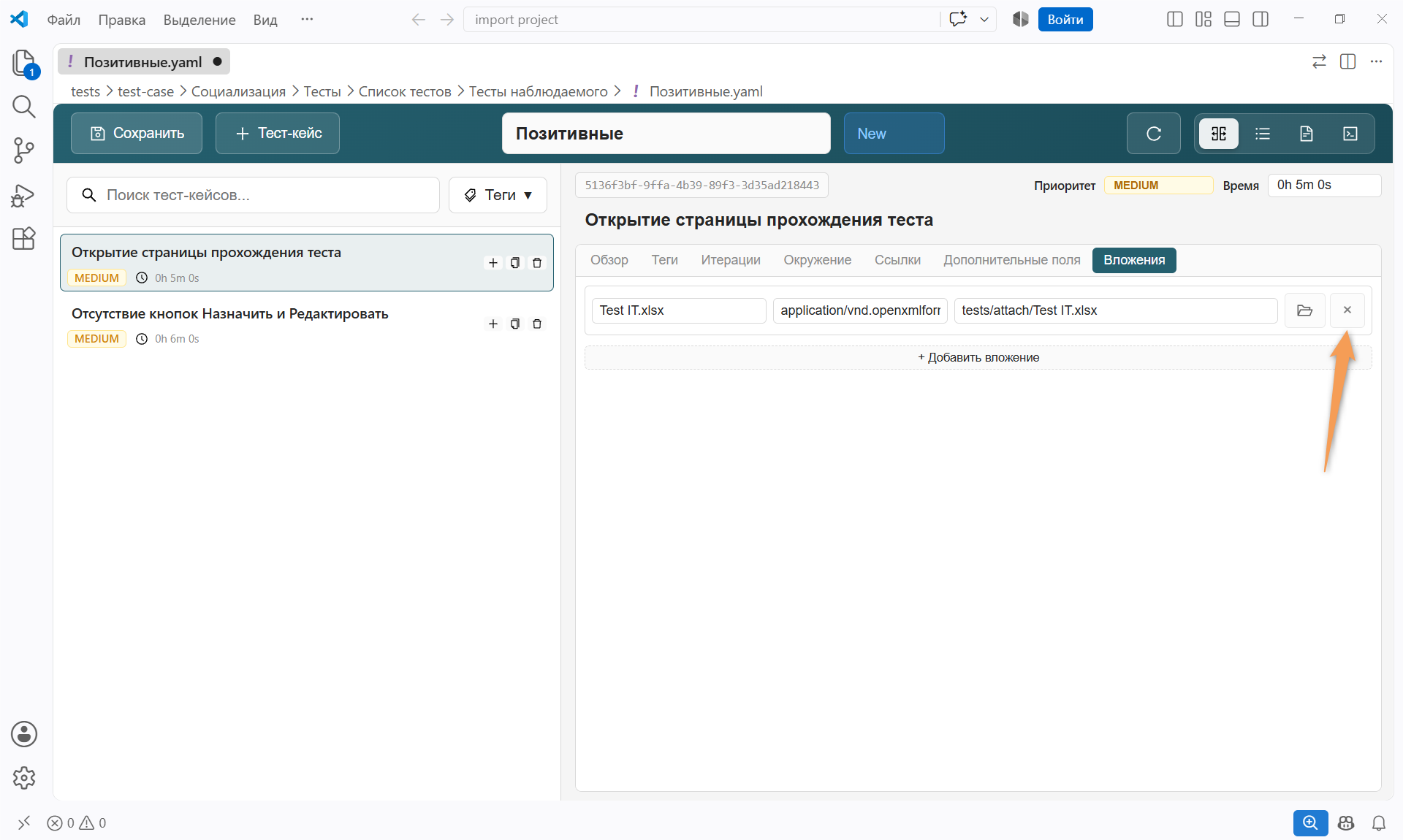1403x840 pixels.
Task: Remove the Test IT.xlsx attachment
Action: 1347,310
